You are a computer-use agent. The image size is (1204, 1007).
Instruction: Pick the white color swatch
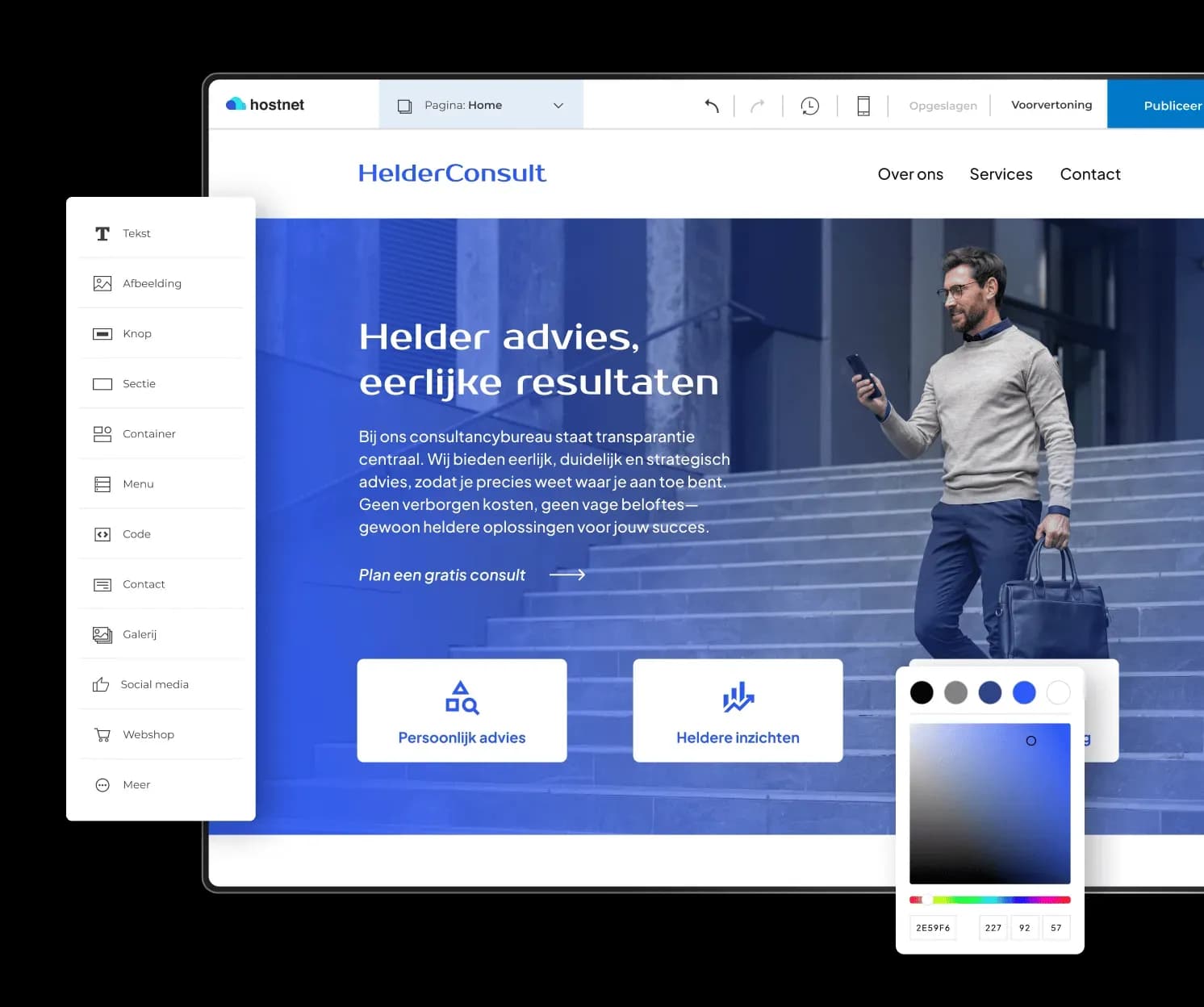(1058, 692)
